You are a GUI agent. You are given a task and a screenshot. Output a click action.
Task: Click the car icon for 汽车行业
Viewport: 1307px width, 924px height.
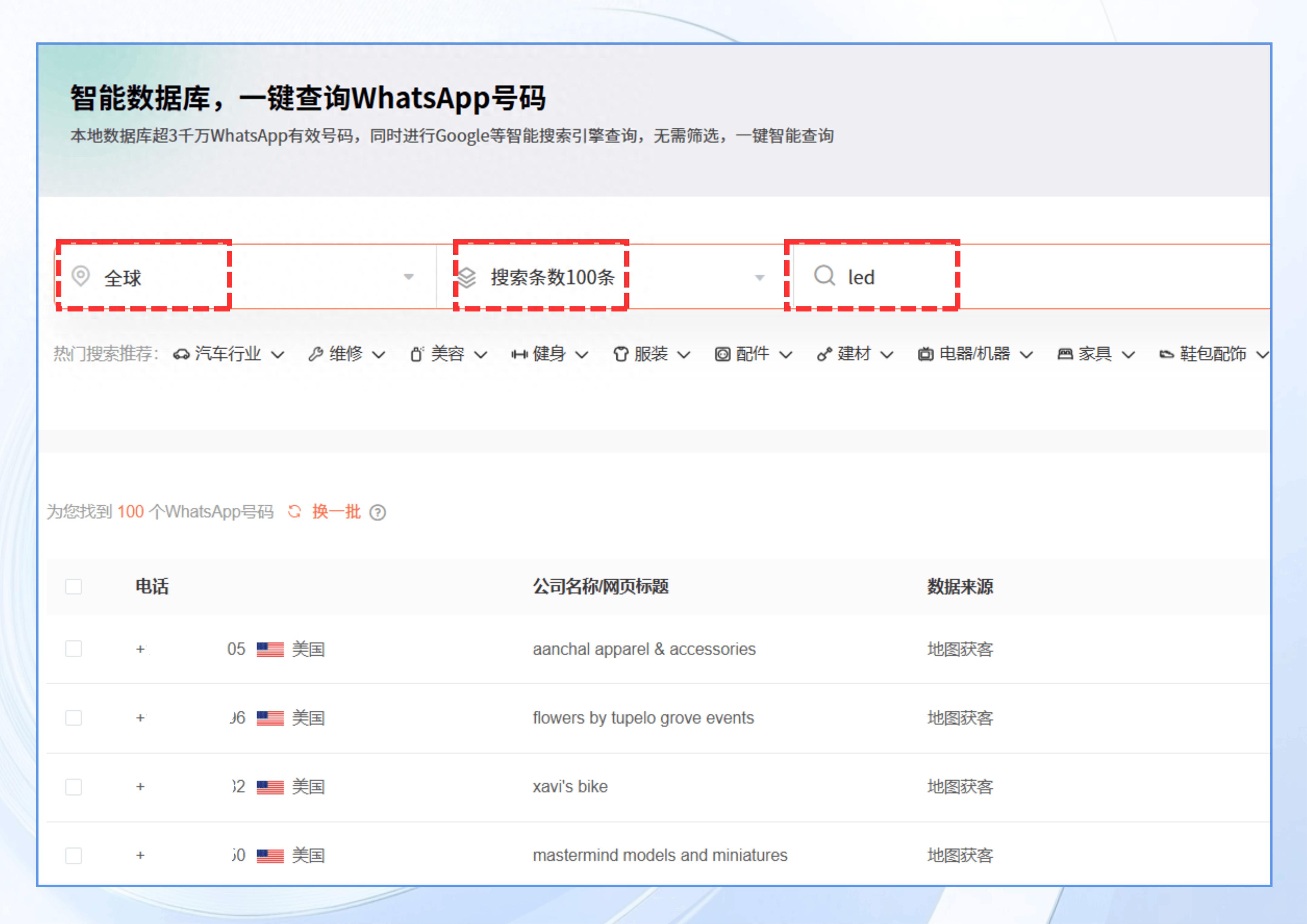(182, 354)
